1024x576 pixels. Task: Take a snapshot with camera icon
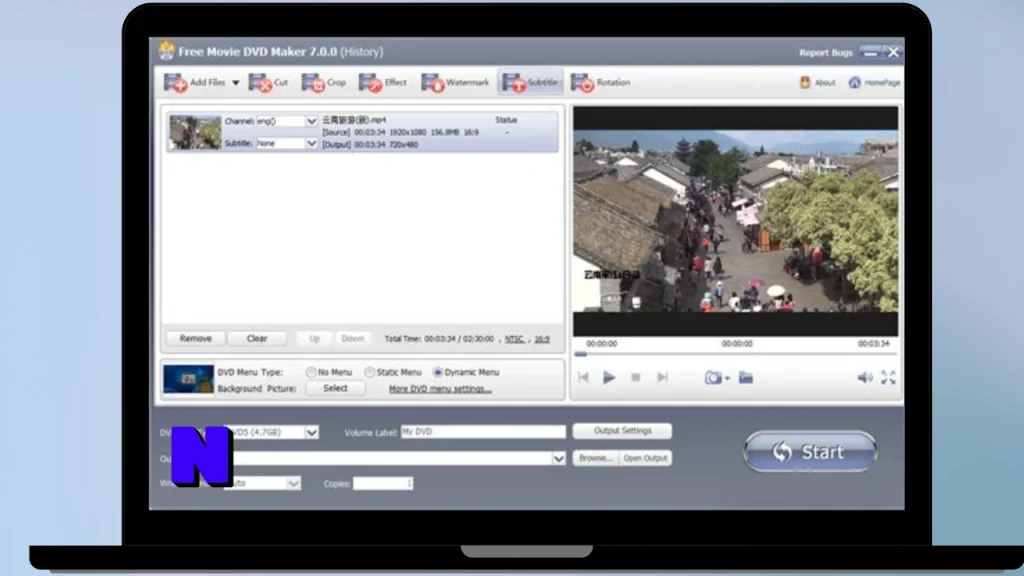click(x=712, y=377)
